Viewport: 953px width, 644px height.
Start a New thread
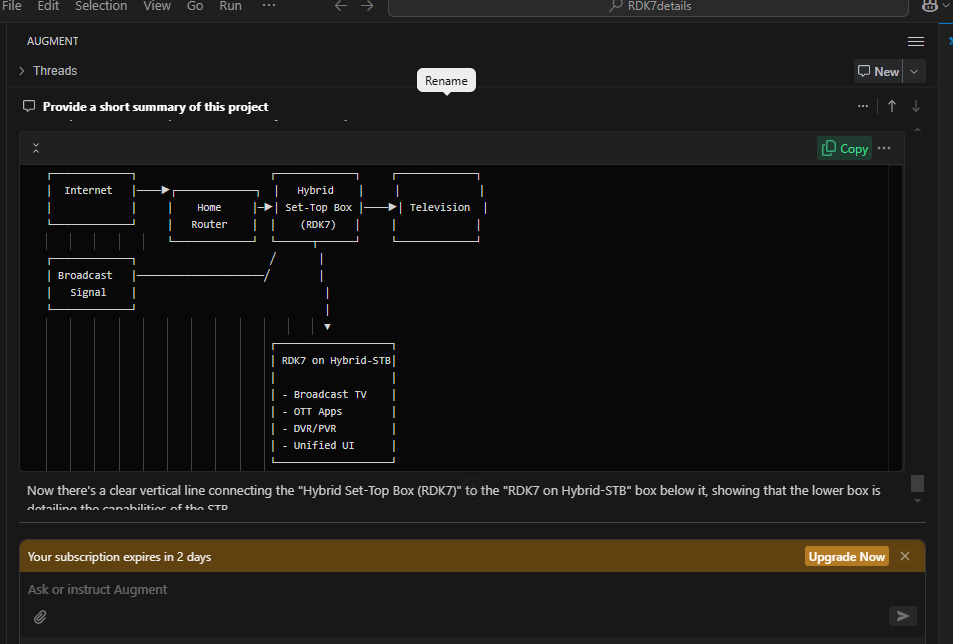pos(878,72)
